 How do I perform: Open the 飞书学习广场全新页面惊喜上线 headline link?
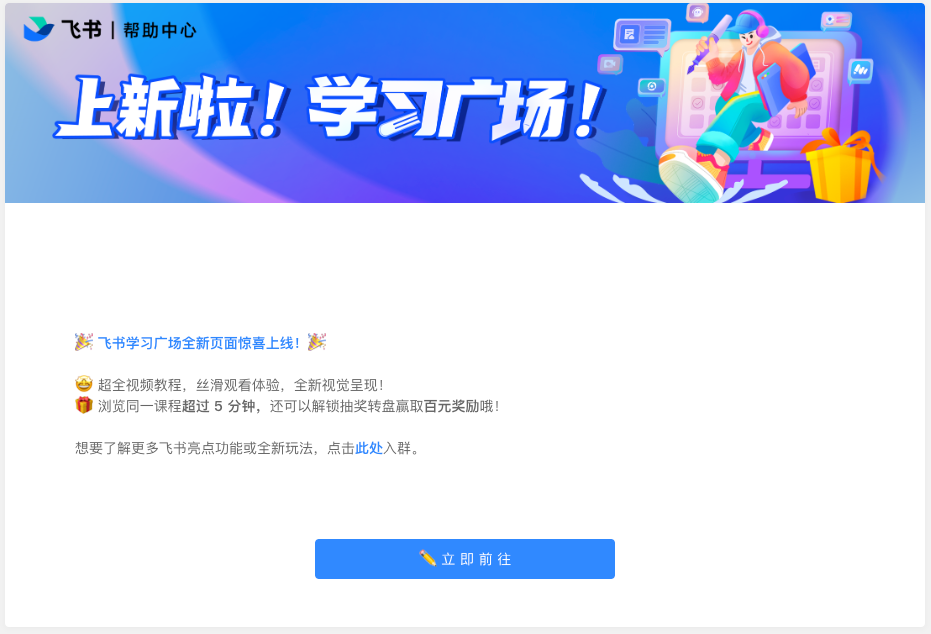coord(198,343)
